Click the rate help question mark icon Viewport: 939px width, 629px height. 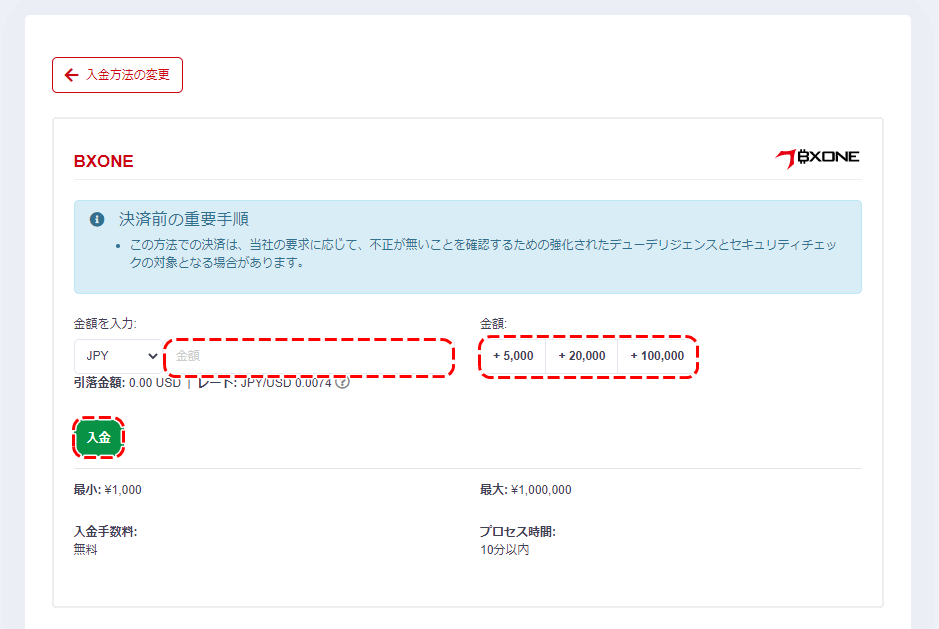pos(342,382)
